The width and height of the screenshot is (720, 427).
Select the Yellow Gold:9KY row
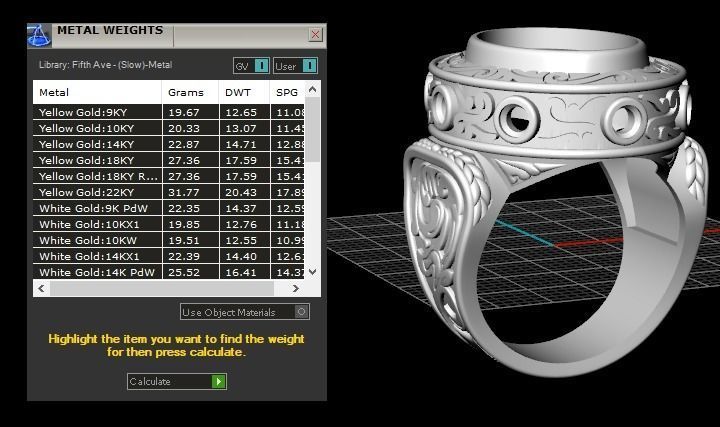tap(169, 112)
